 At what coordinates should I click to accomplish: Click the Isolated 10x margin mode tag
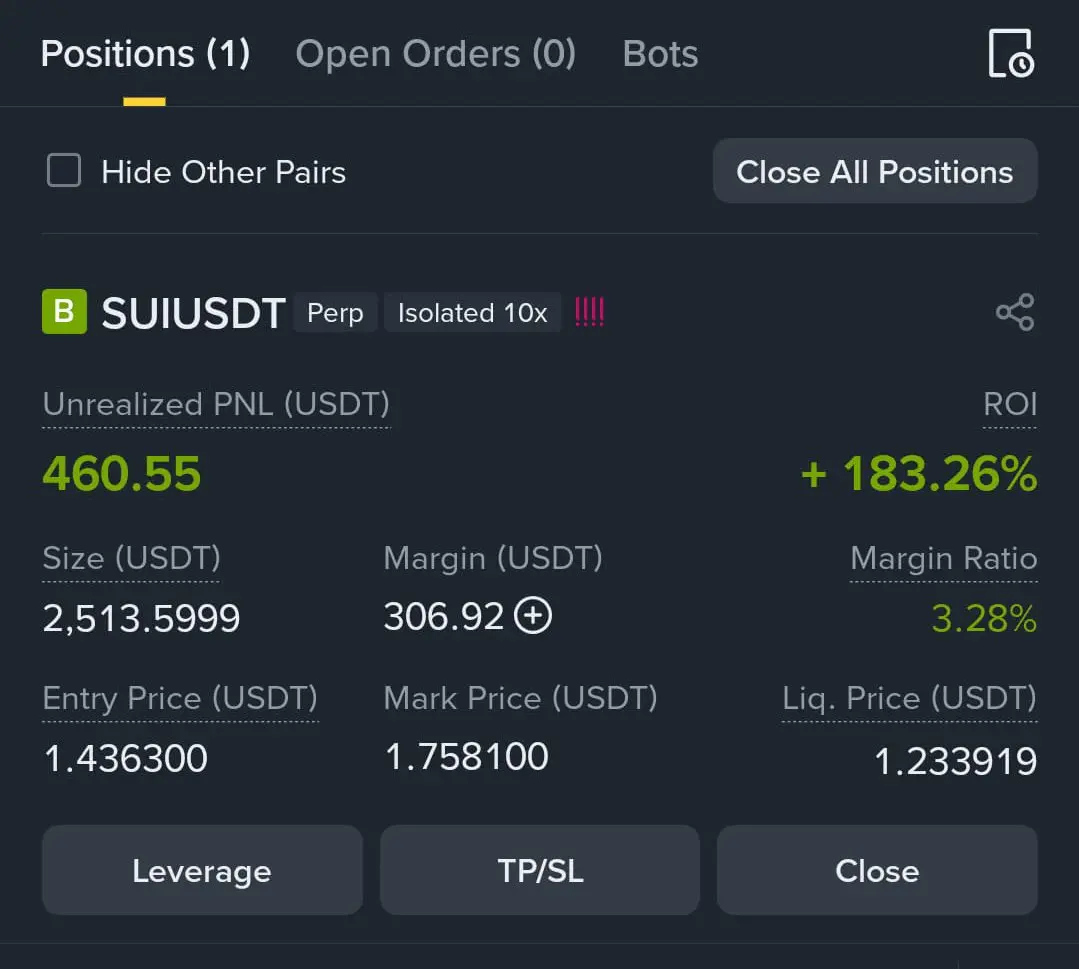click(x=472, y=313)
